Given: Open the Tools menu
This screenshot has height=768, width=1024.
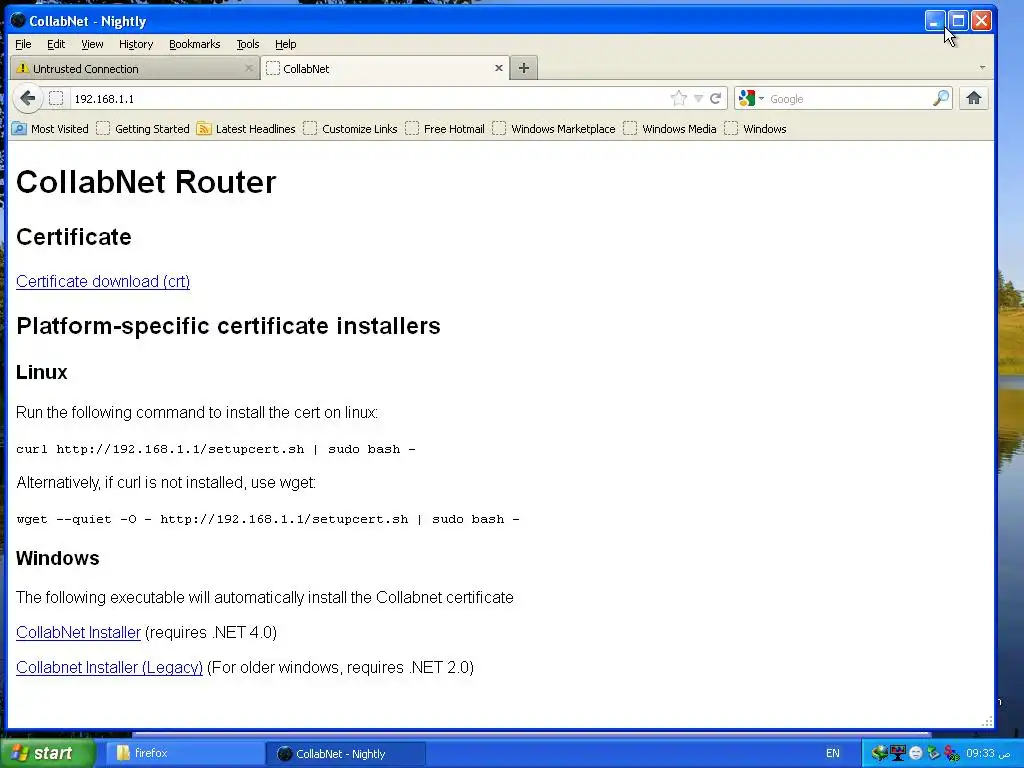Looking at the screenshot, I should 248,44.
